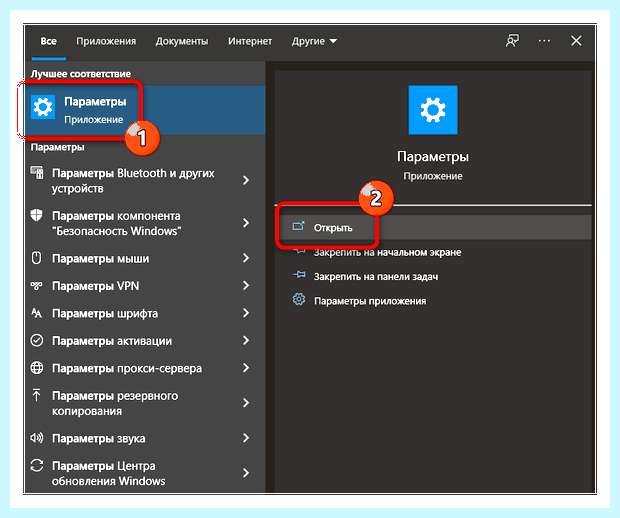The width and height of the screenshot is (620, 518).
Task: Open Параметры Bluetooth и других устройств
Action: (x=146, y=181)
